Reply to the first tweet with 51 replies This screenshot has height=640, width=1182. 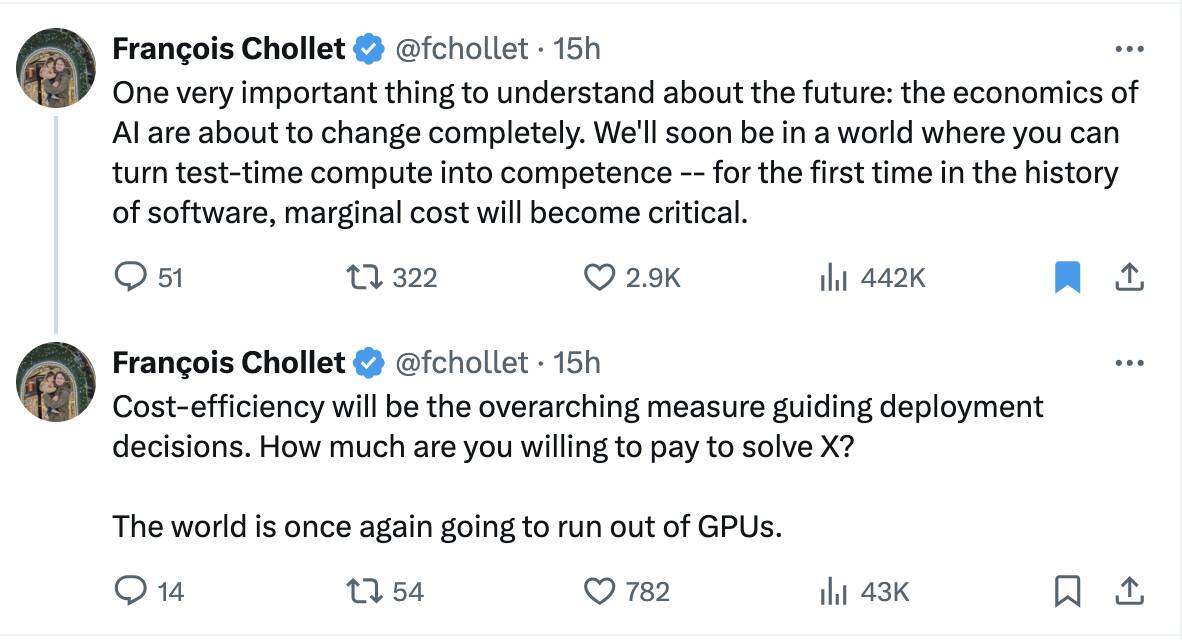point(130,277)
